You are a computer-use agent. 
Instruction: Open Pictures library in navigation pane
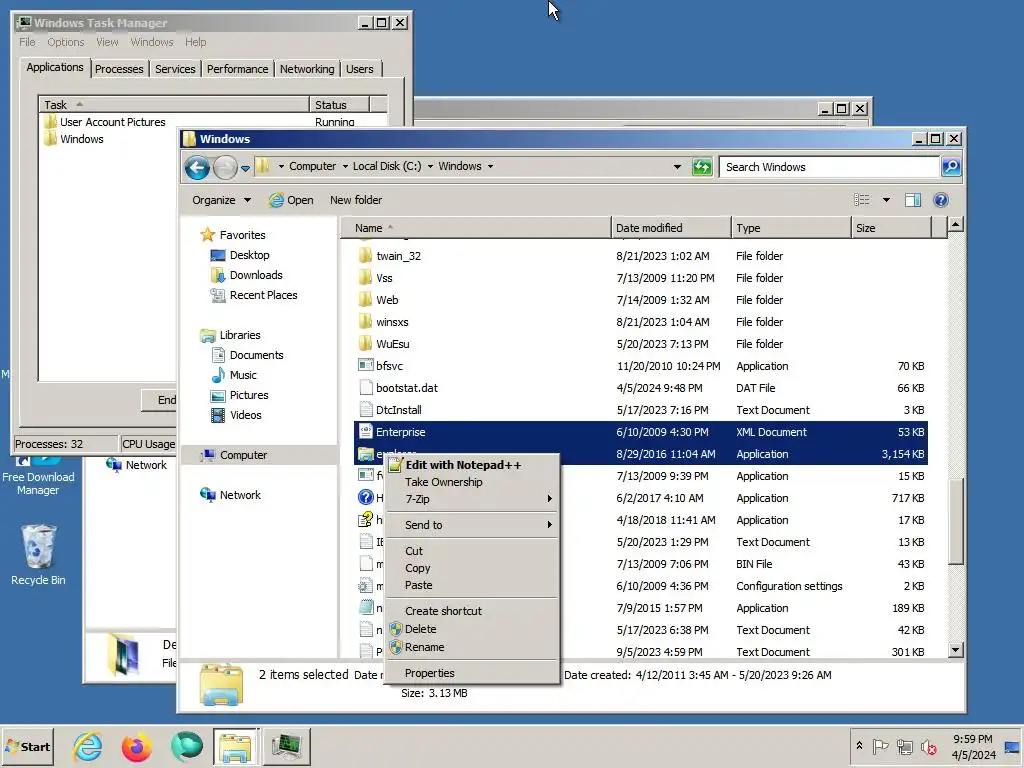click(x=248, y=395)
